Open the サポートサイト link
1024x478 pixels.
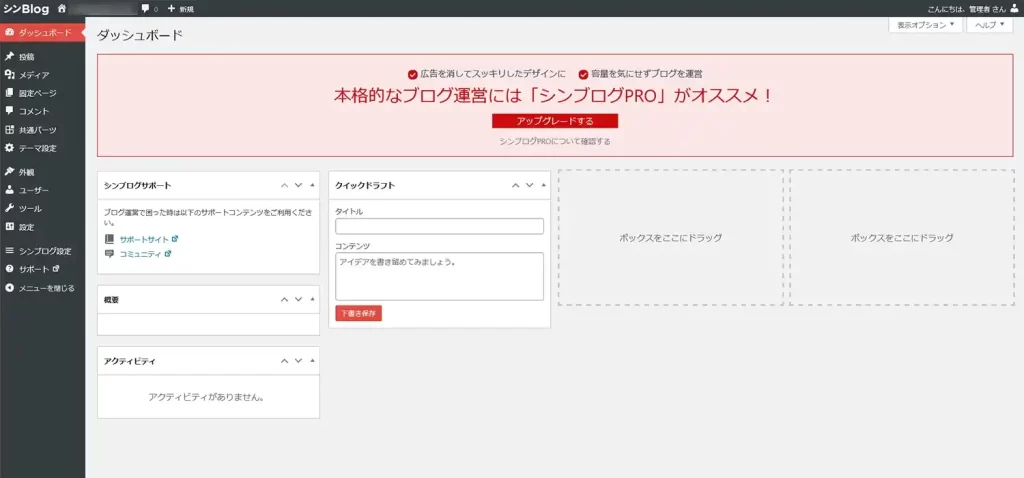(x=143, y=240)
